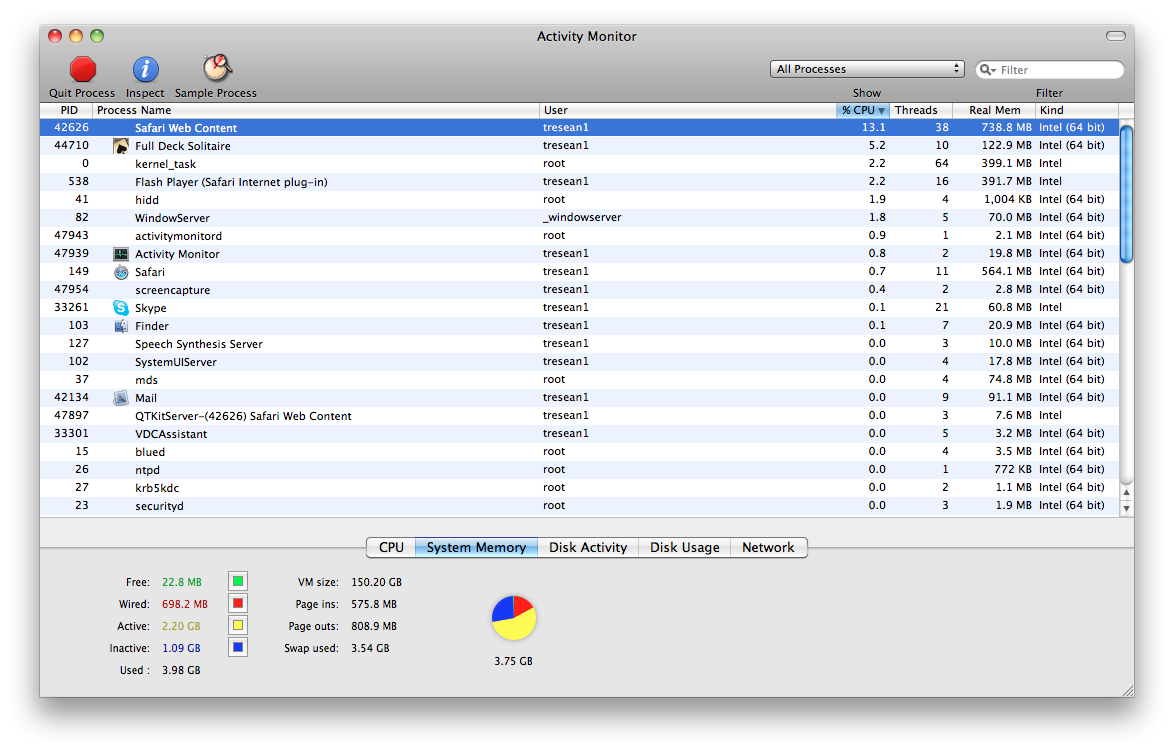Select the SystemUIServer process
This screenshot has width=1174, height=752.
point(579,361)
